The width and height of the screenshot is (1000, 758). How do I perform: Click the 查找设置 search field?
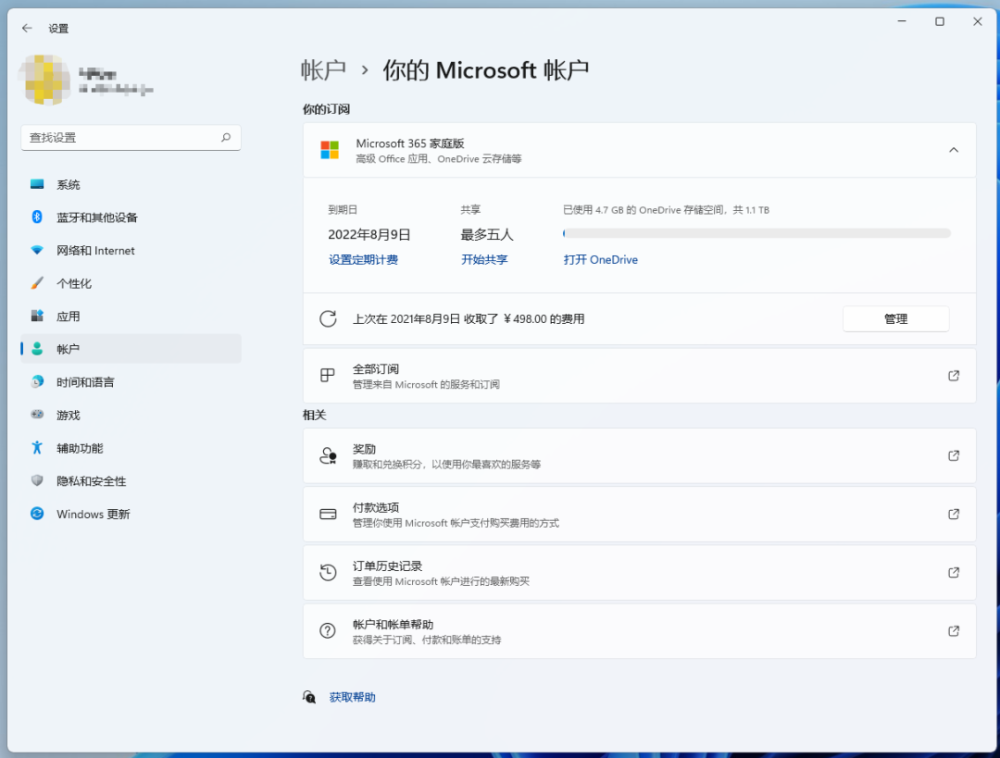pos(120,138)
